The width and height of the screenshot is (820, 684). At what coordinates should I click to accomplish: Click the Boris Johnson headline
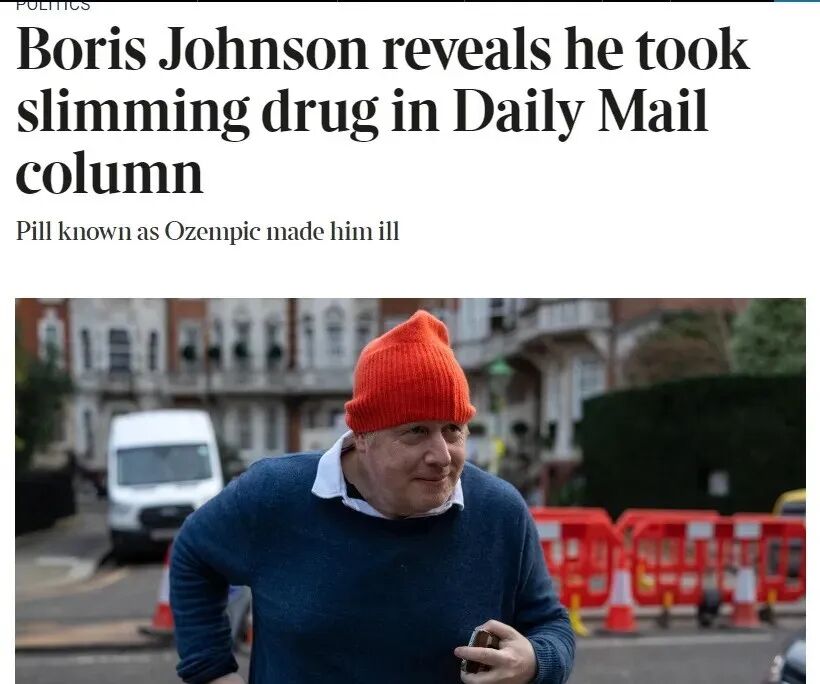383,110
